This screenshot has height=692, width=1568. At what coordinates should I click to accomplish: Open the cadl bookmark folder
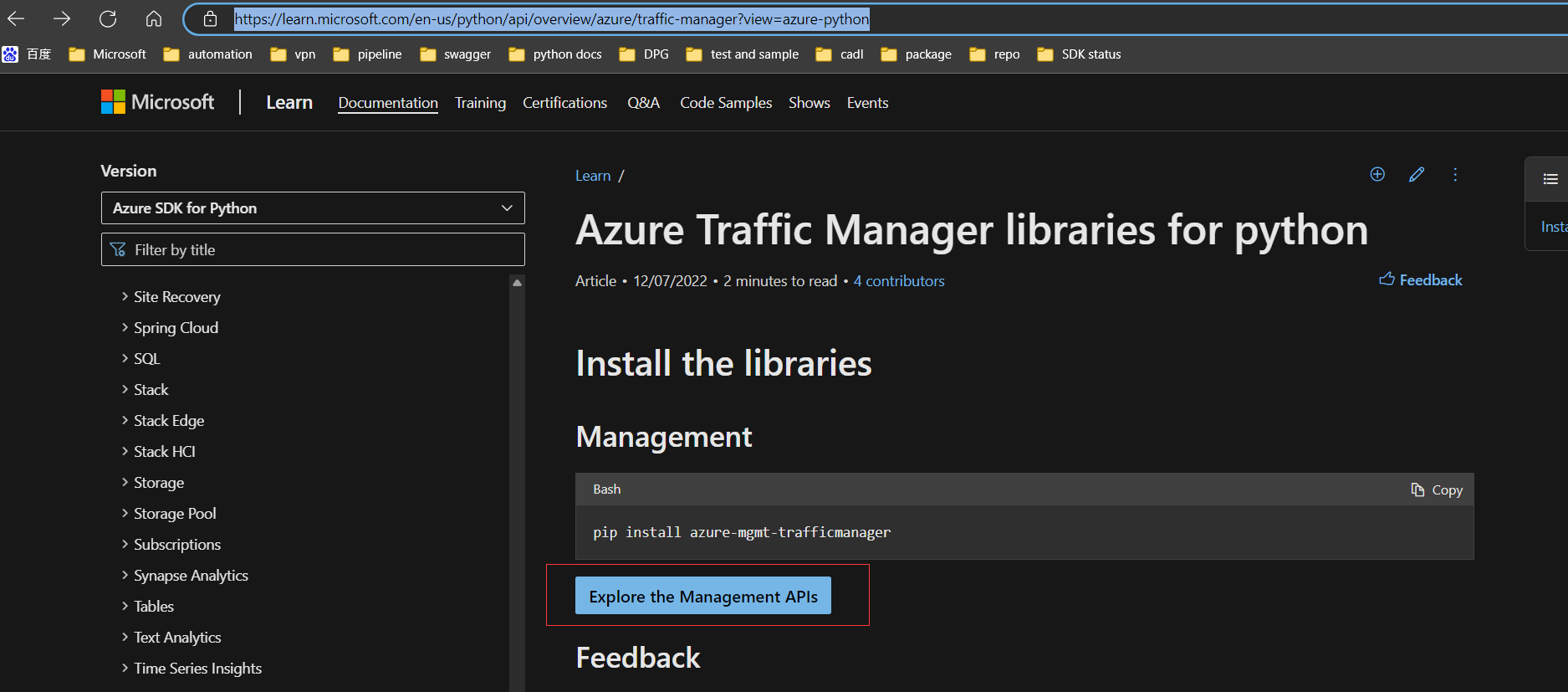(x=840, y=54)
